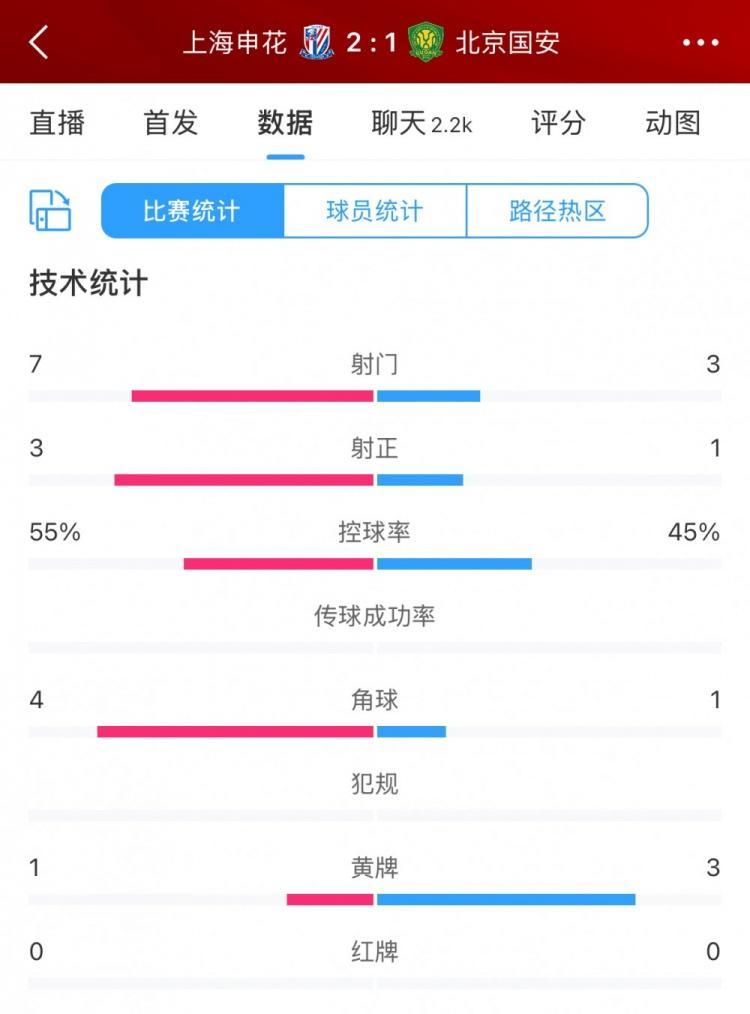Image resolution: width=750 pixels, height=1014 pixels.
Task: Open the 动图 tab
Action: (673, 123)
